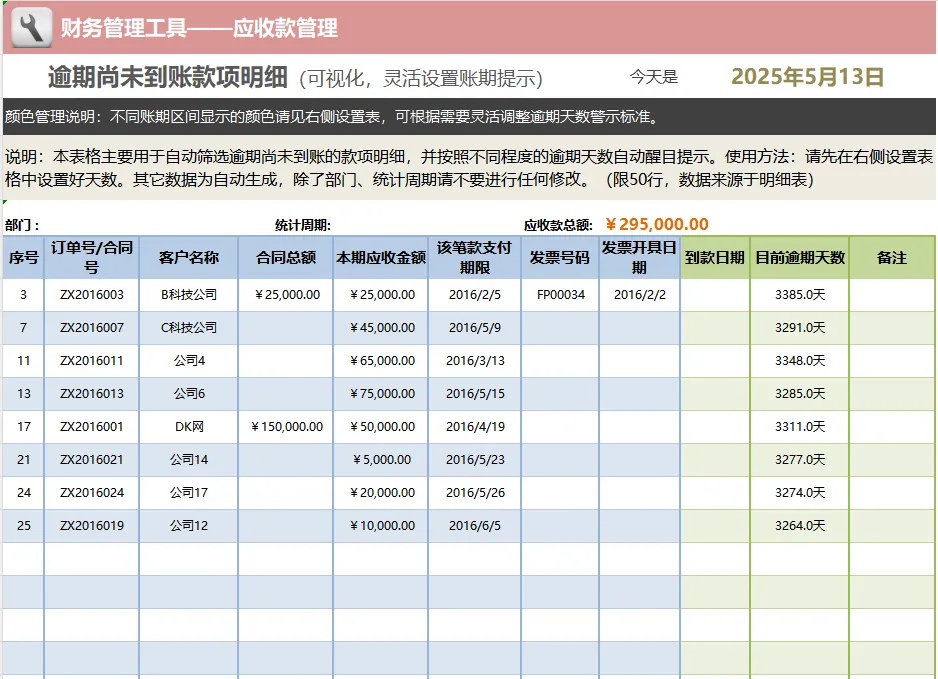Select order number ZX2016007
The image size is (938, 679).
[x=92, y=328]
